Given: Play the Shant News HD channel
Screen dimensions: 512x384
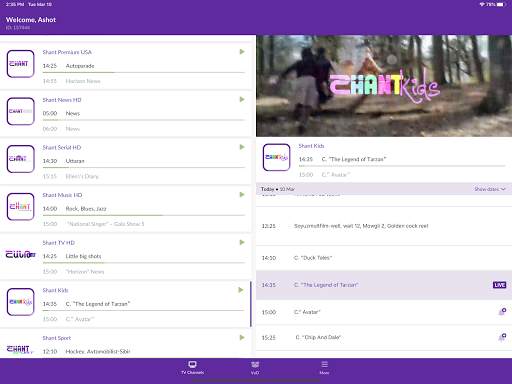Looking at the screenshot, I should pos(242,99).
